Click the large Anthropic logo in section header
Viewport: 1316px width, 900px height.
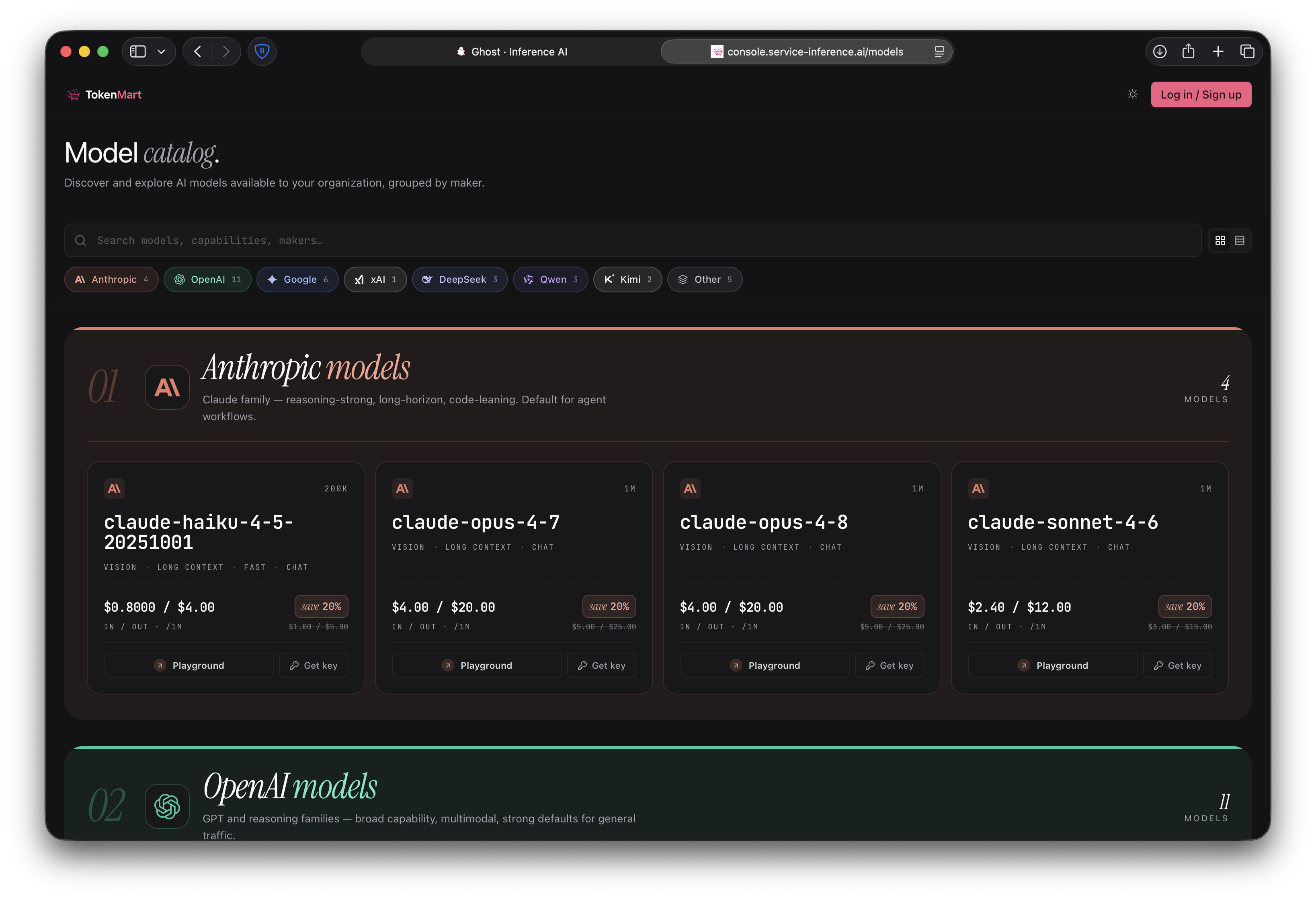[167, 387]
